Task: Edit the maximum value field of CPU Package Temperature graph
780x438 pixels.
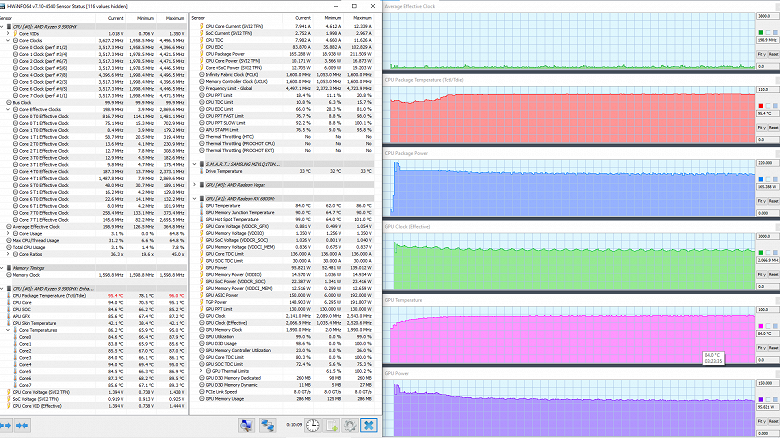Action: (x=768, y=89)
